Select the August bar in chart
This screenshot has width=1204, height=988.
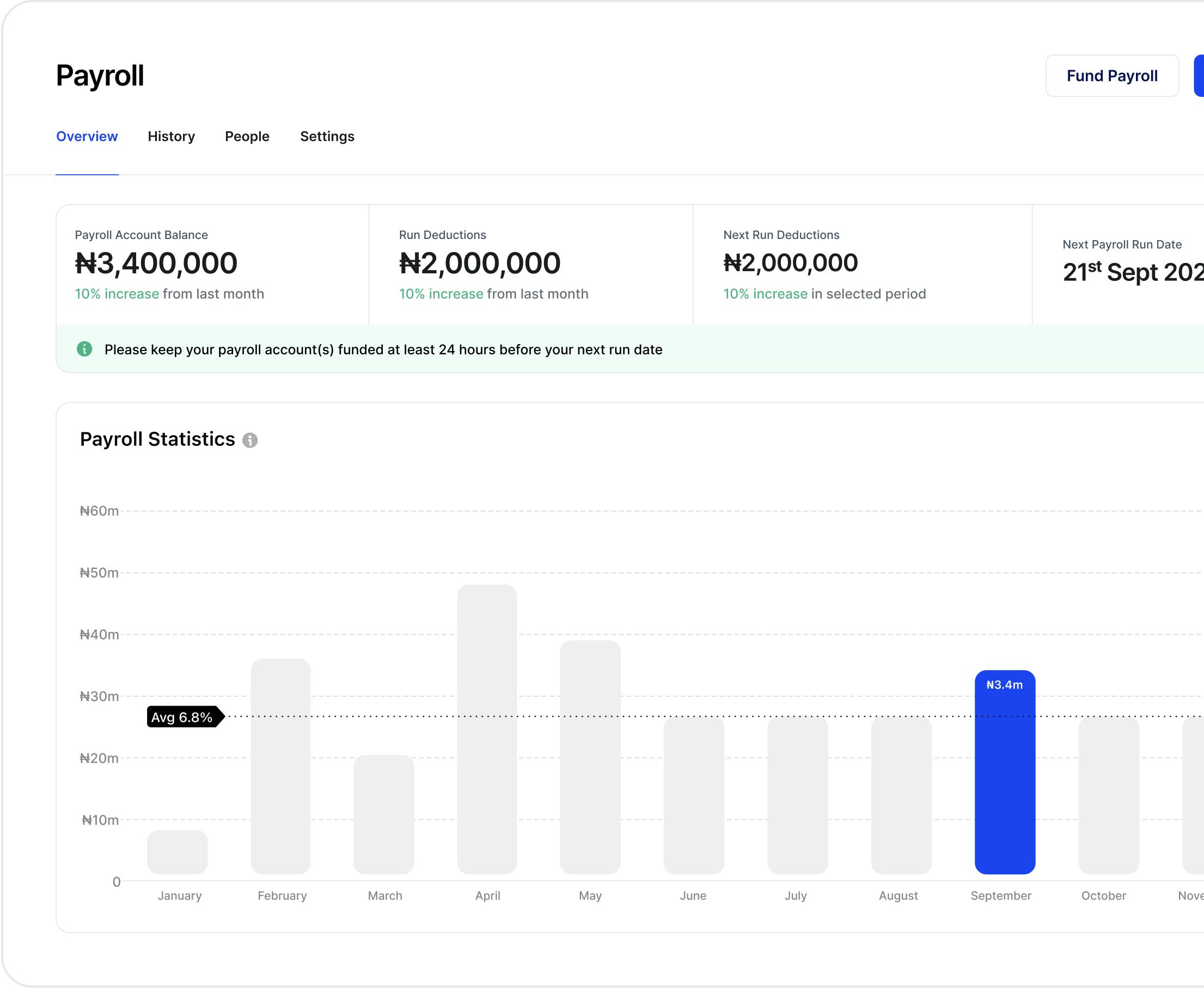click(901, 795)
